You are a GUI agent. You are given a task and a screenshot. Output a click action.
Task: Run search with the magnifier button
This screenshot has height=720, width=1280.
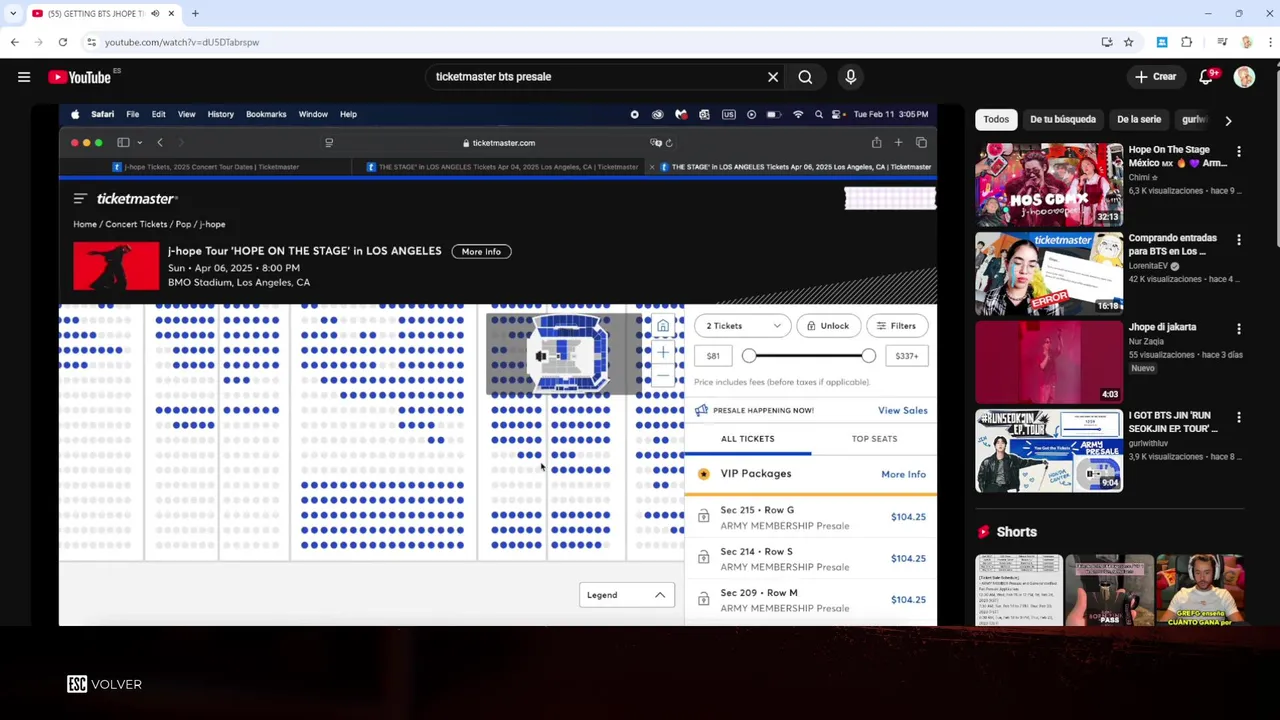point(805,77)
